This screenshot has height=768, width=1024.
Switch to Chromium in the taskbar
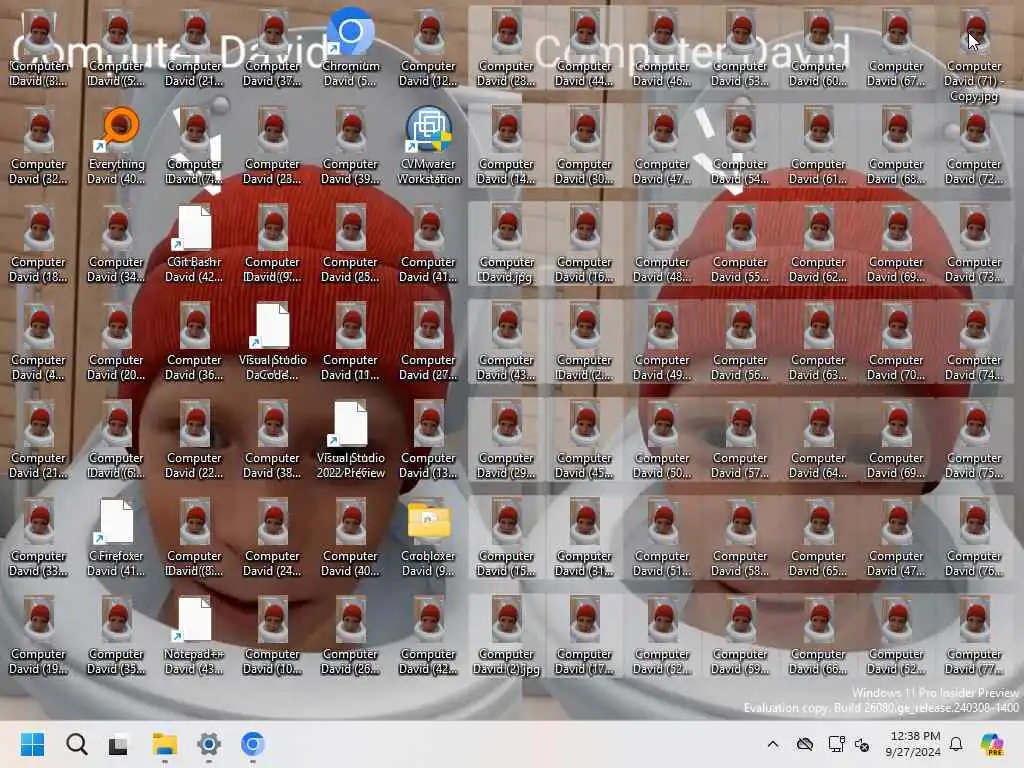[x=253, y=744]
